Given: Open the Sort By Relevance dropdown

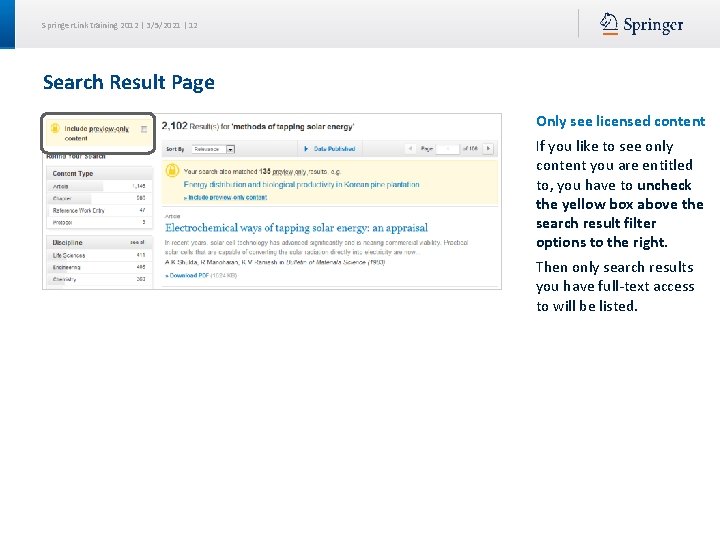Looking at the screenshot, I should click(x=214, y=149).
